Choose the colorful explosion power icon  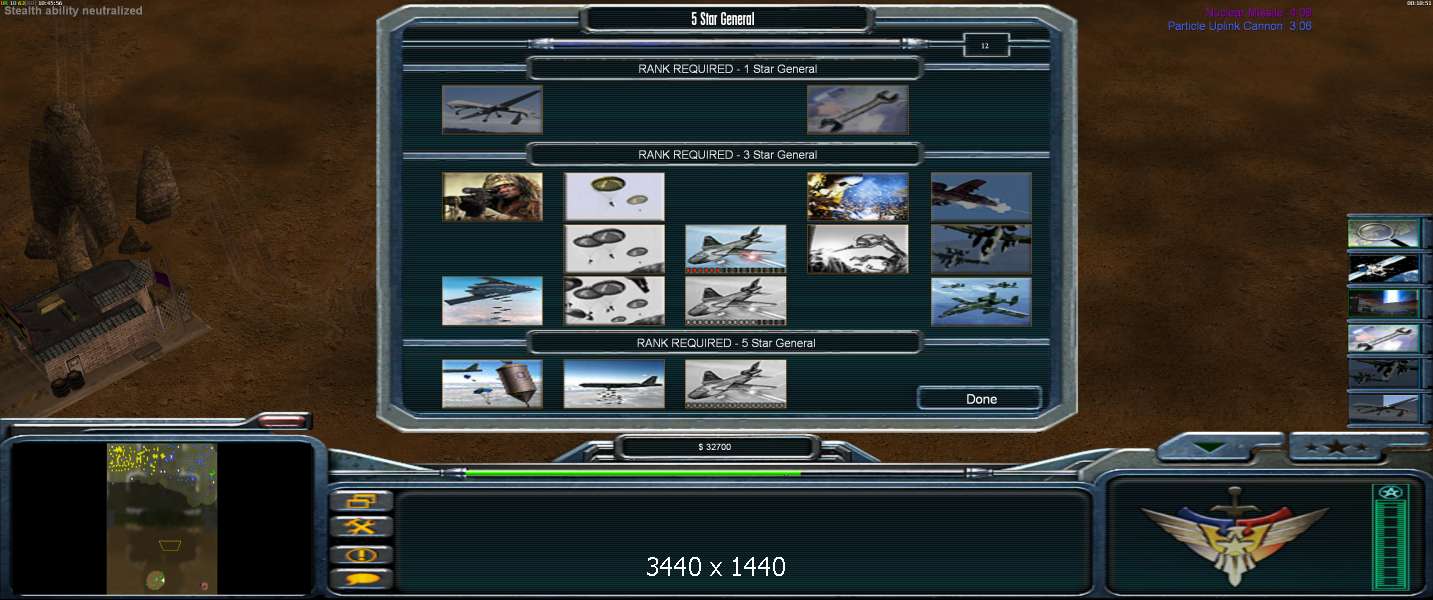(858, 197)
